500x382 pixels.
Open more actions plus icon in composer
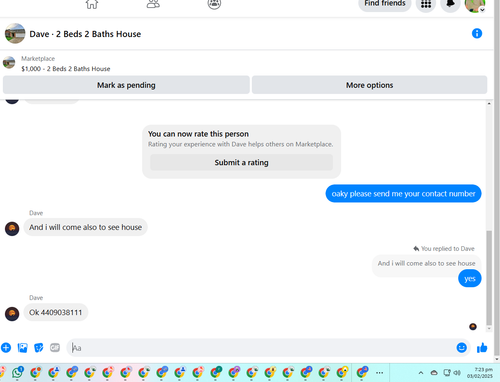[x=6, y=348]
